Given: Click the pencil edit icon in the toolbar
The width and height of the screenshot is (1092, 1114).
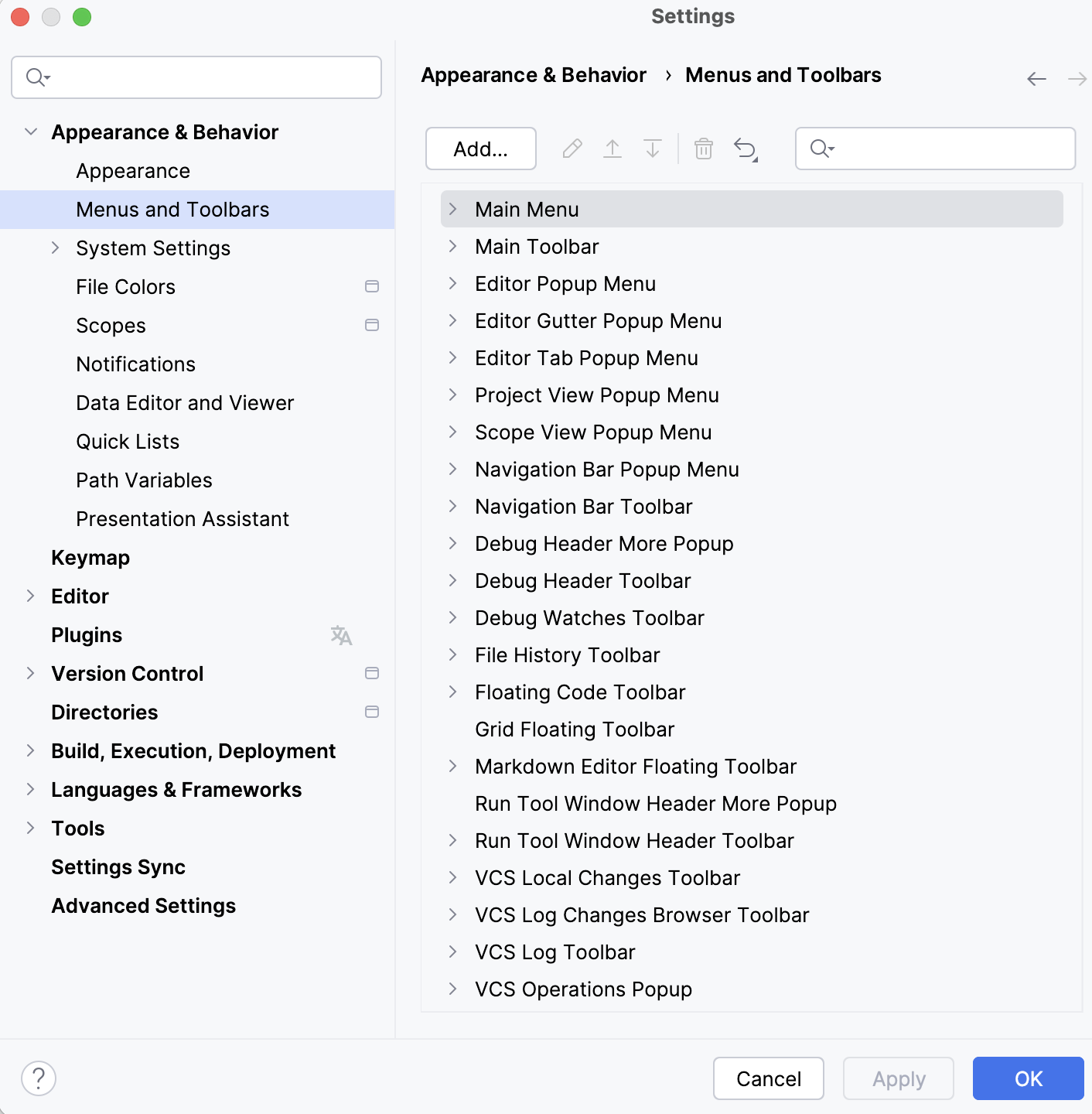Looking at the screenshot, I should tap(572, 149).
